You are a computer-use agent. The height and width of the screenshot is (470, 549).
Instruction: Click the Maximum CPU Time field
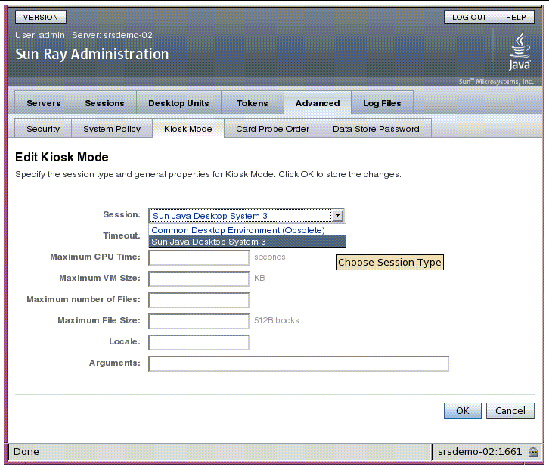click(x=199, y=258)
